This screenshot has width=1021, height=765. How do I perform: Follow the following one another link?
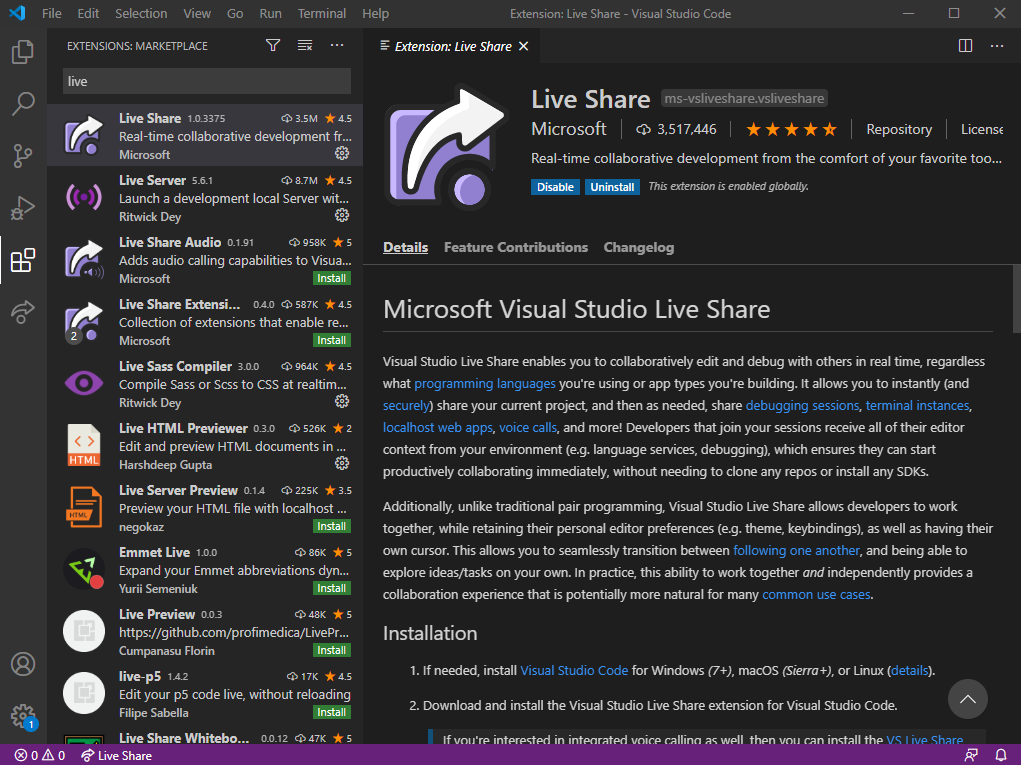click(x=796, y=551)
